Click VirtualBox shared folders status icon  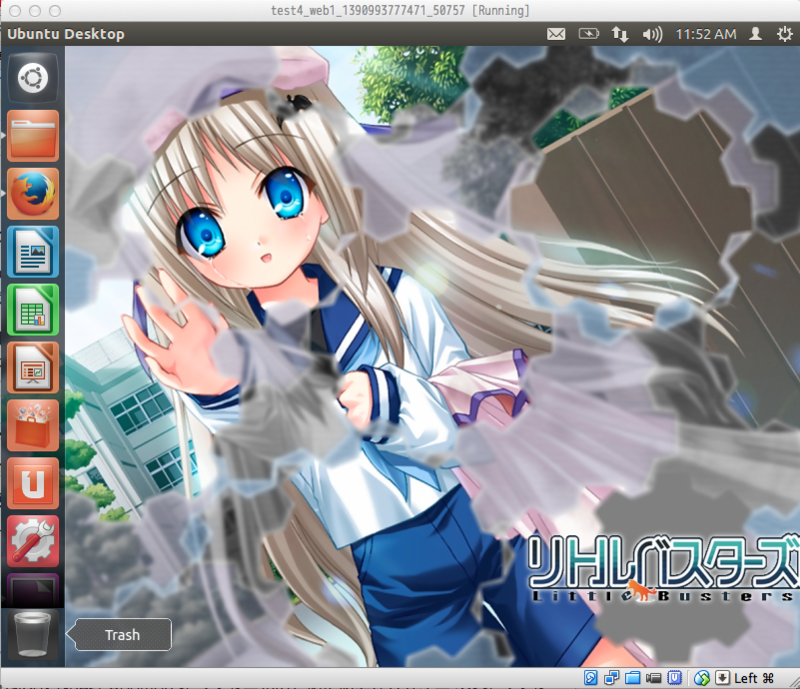pos(633,678)
